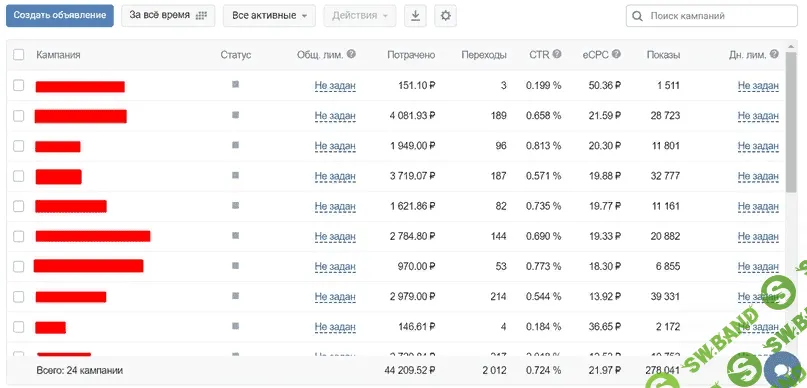Set daily limit Не задан in 20 882 impressions row
Viewport: 807px width, 388px height.
[758, 236]
